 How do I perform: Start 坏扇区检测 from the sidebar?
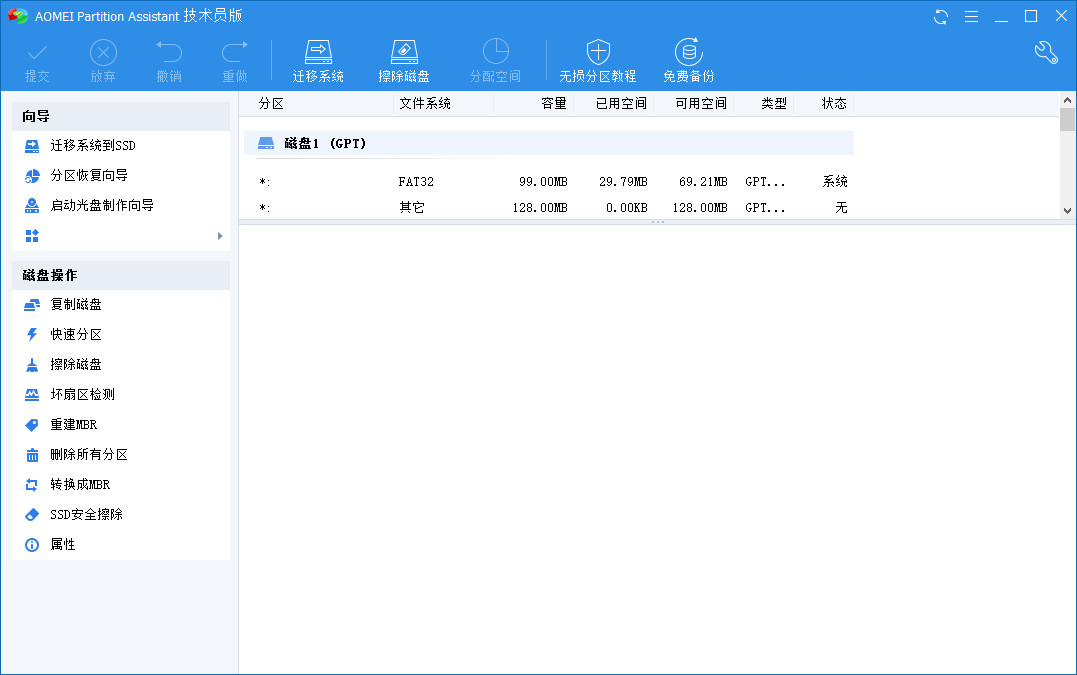(82, 395)
